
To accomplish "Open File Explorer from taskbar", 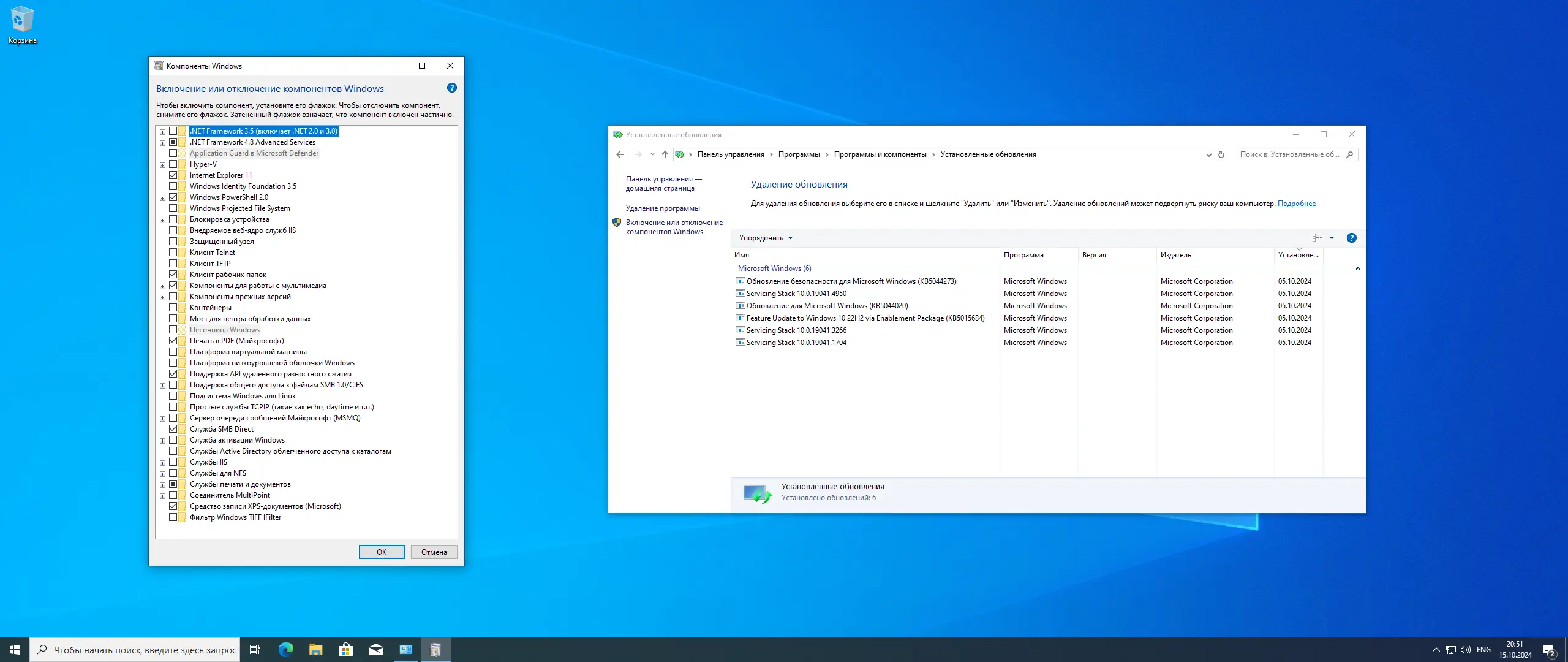I will 315,650.
